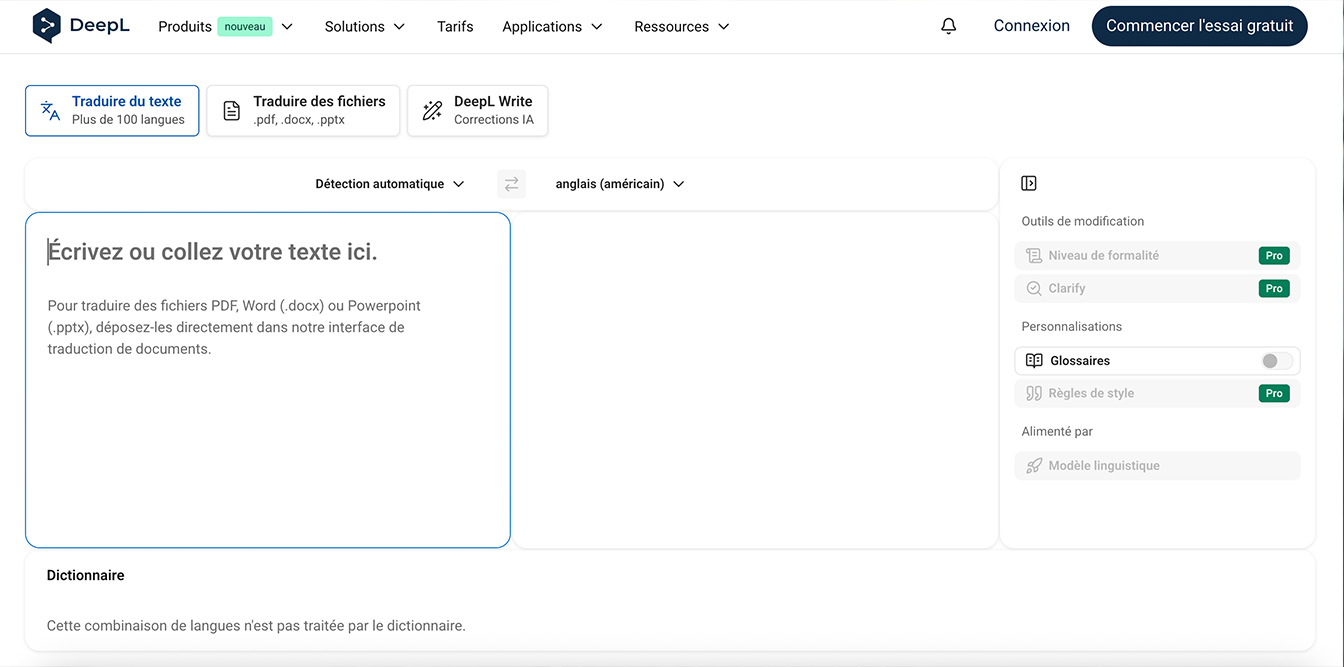Click the Clarify magnifier icon
The height and width of the screenshot is (667, 1344).
[x=1034, y=288]
